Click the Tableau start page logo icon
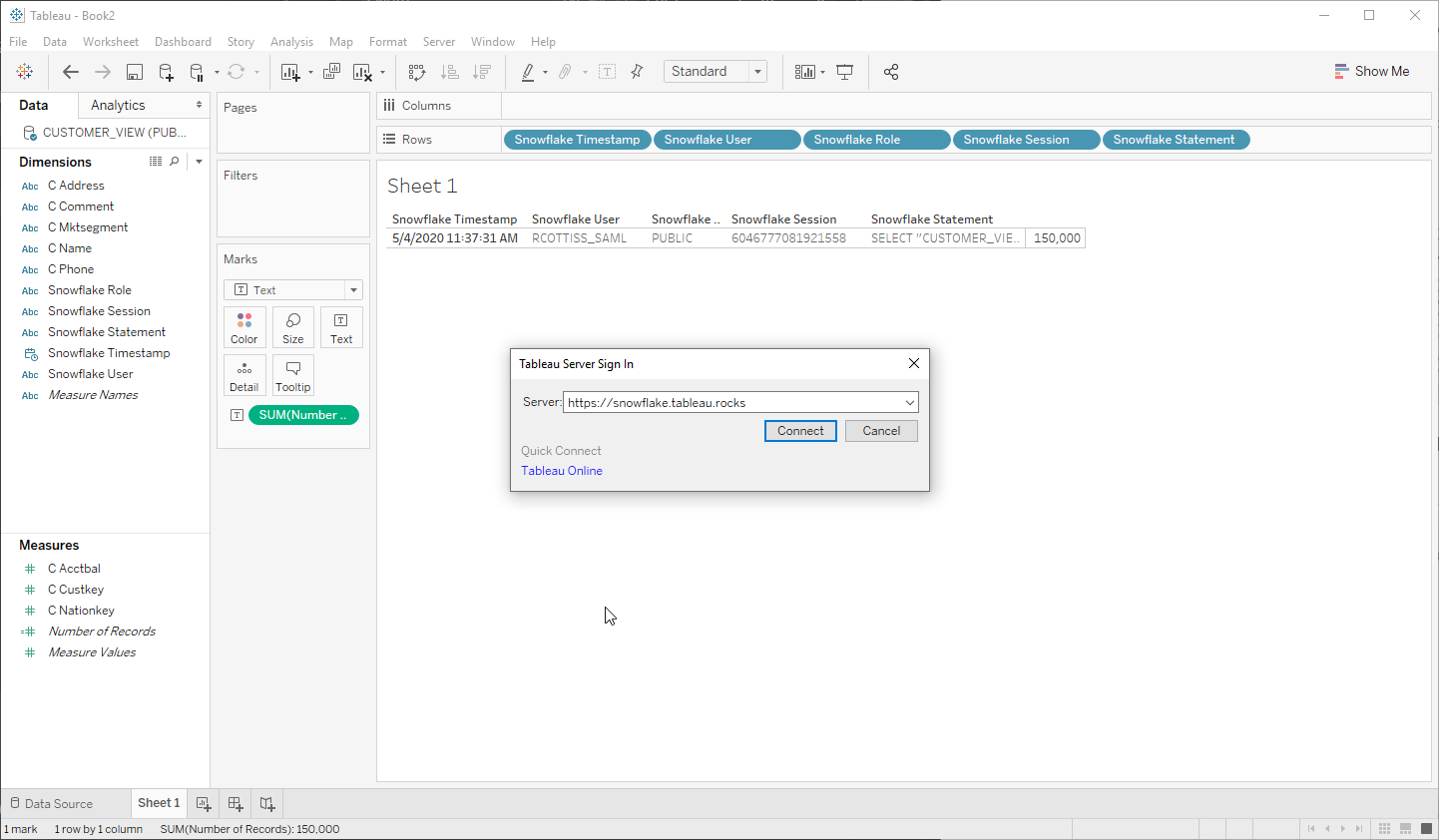Screen dimensions: 1439x840 [25, 72]
